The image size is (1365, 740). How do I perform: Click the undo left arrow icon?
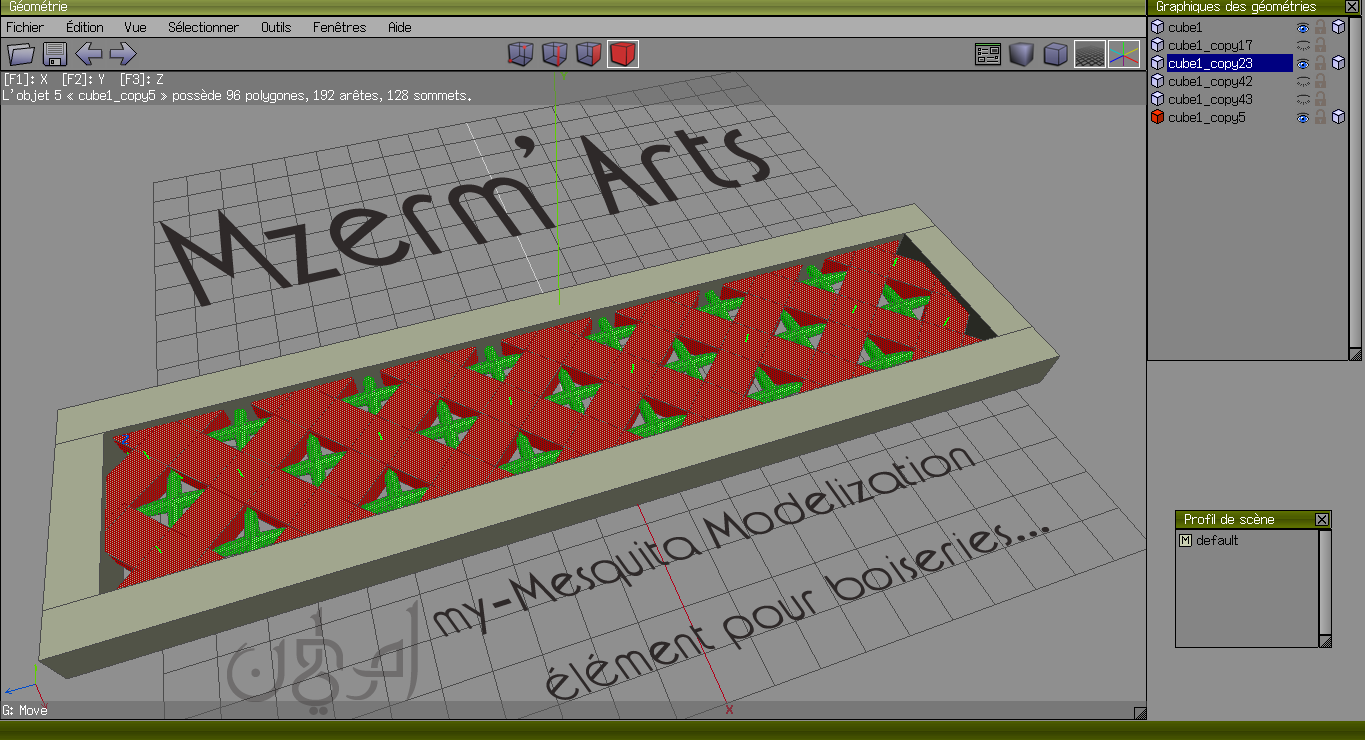coord(89,54)
